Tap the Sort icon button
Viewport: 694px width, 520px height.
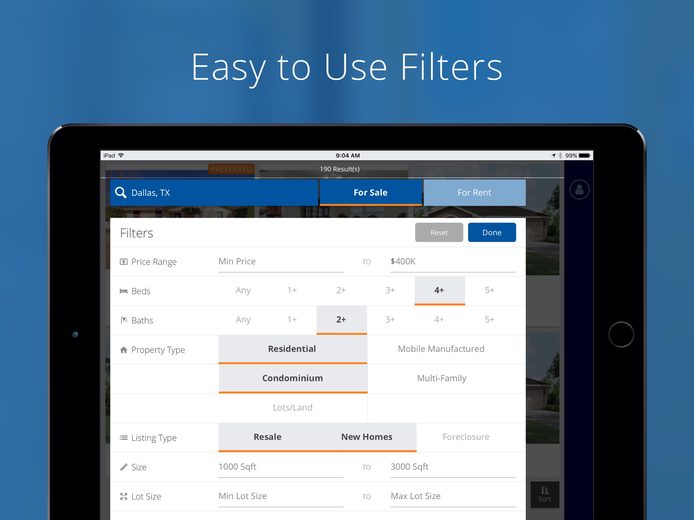[x=545, y=494]
